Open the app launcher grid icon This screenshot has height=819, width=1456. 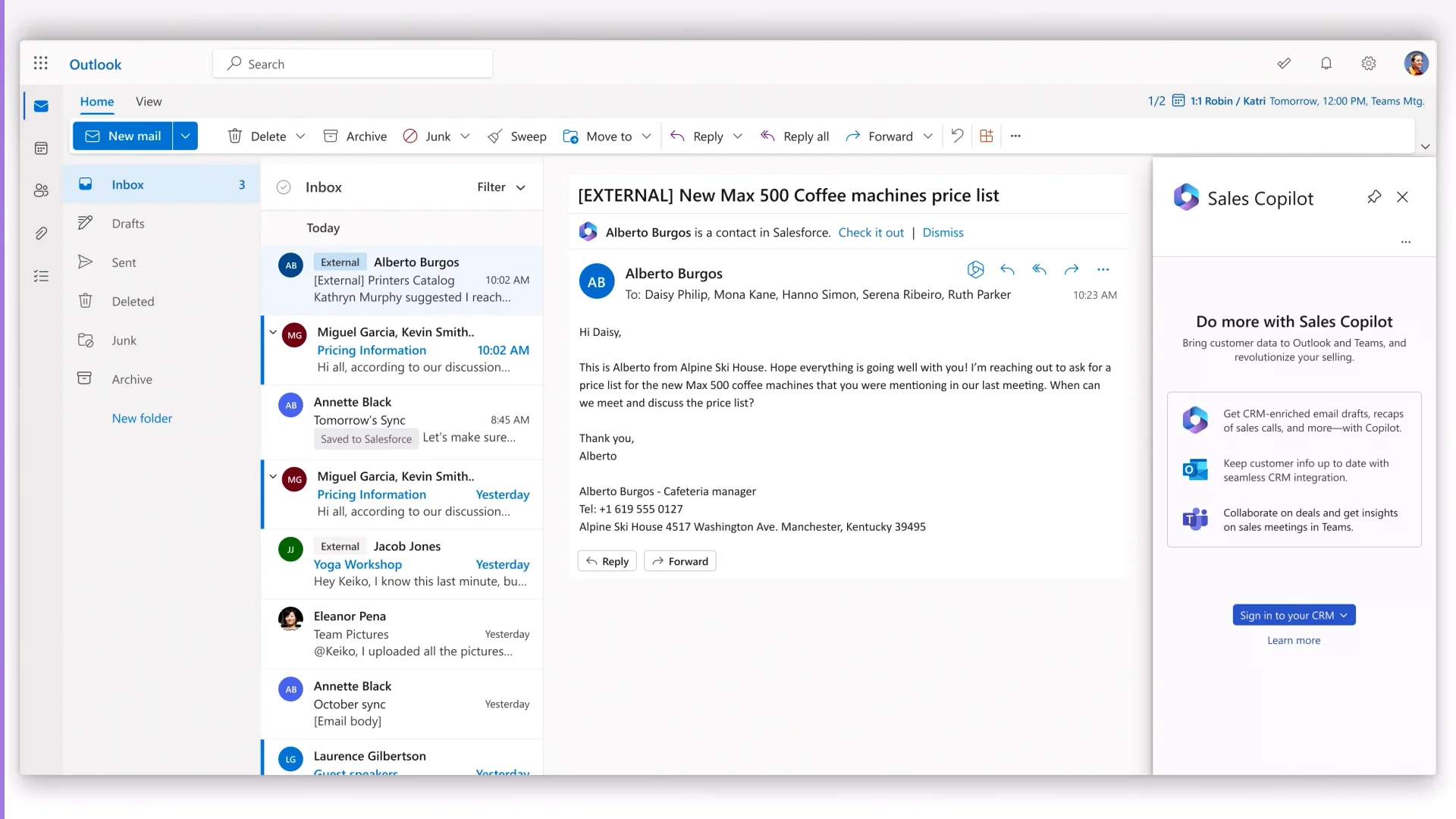pyautogui.click(x=41, y=64)
